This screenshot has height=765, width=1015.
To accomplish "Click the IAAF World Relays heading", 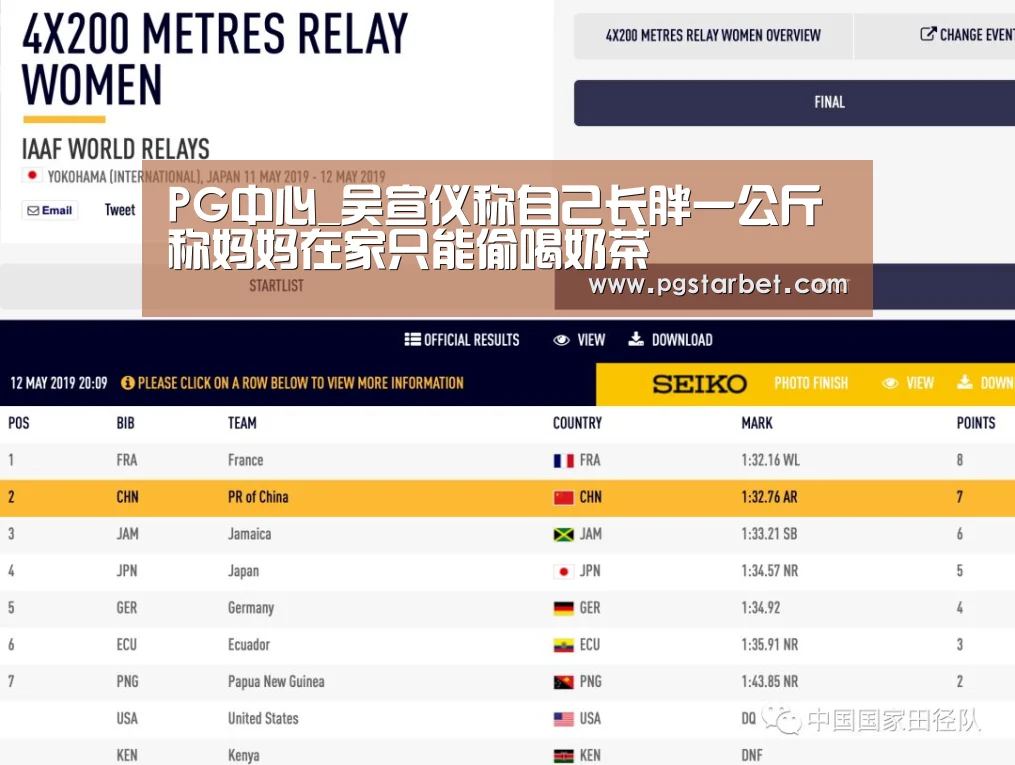I will pos(116,149).
